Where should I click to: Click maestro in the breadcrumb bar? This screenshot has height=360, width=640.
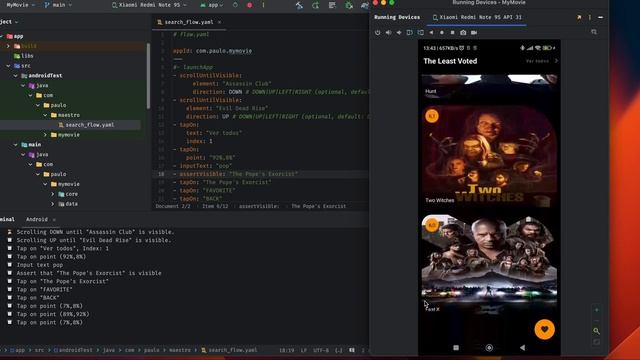click(180, 350)
